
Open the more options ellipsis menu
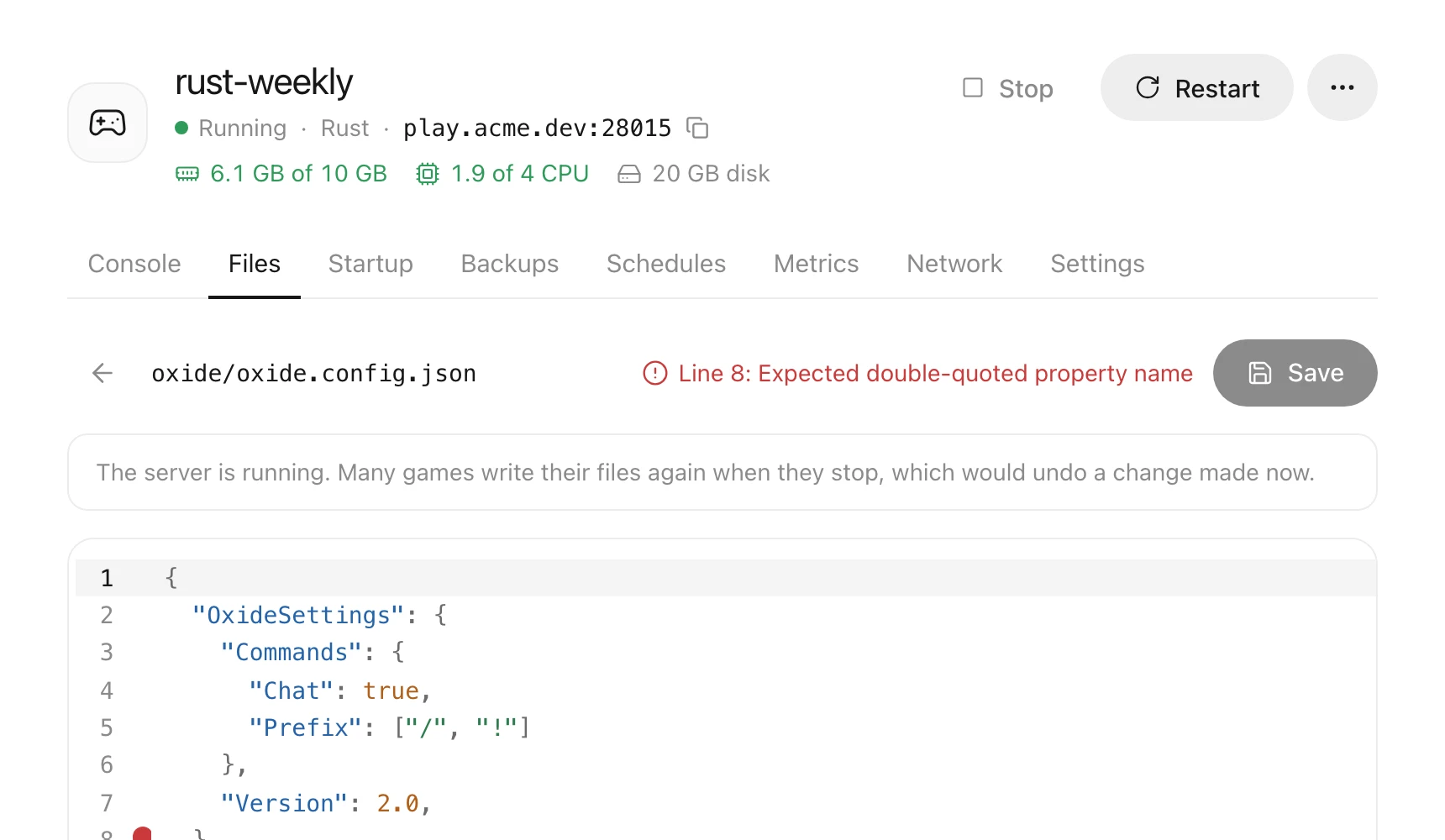coord(1343,88)
